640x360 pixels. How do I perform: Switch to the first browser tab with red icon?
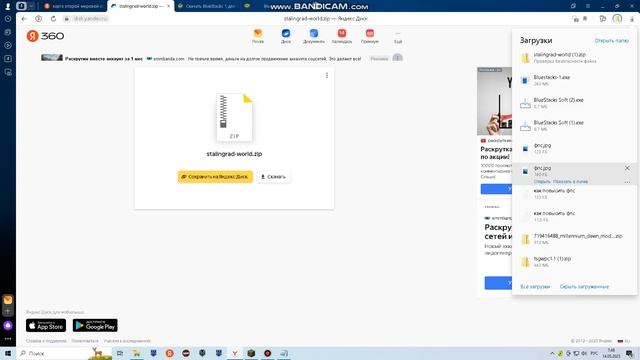73,6
